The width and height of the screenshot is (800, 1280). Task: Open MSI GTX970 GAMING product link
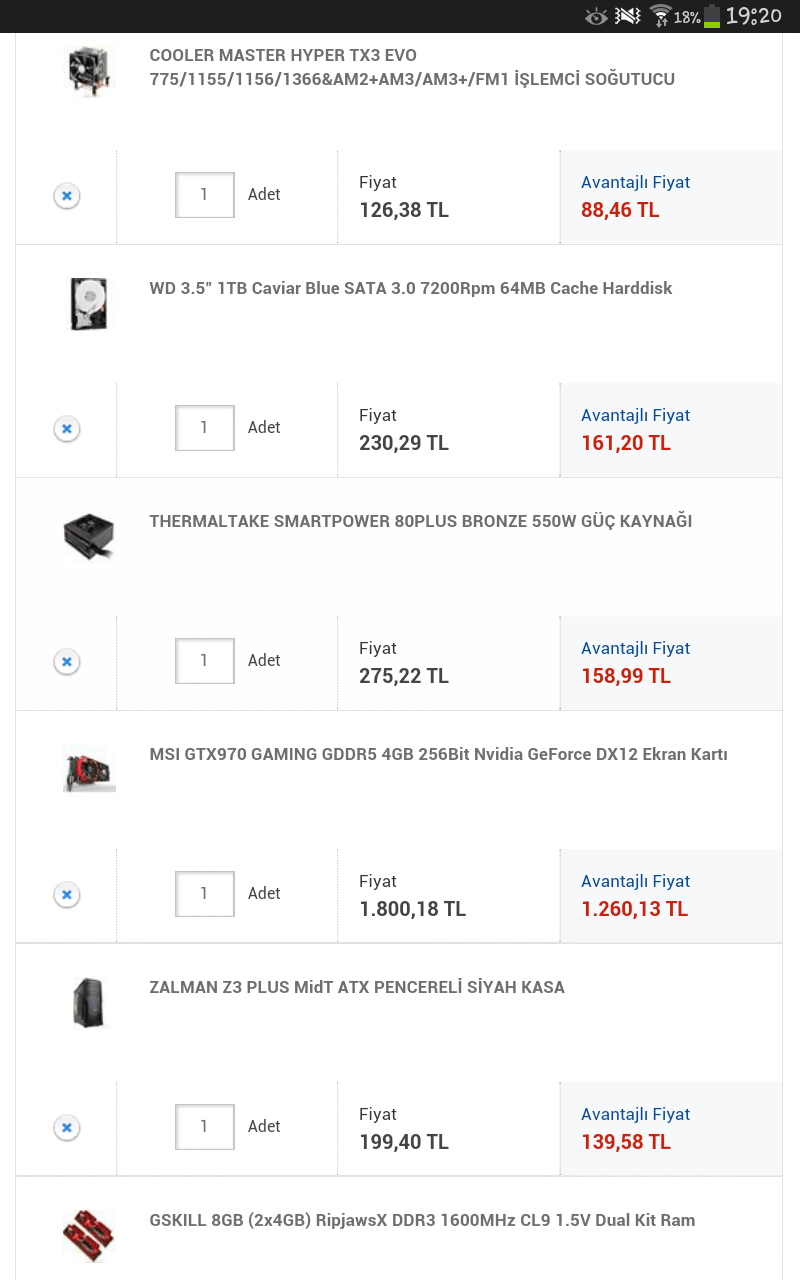pyautogui.click(x=438, y=755)
